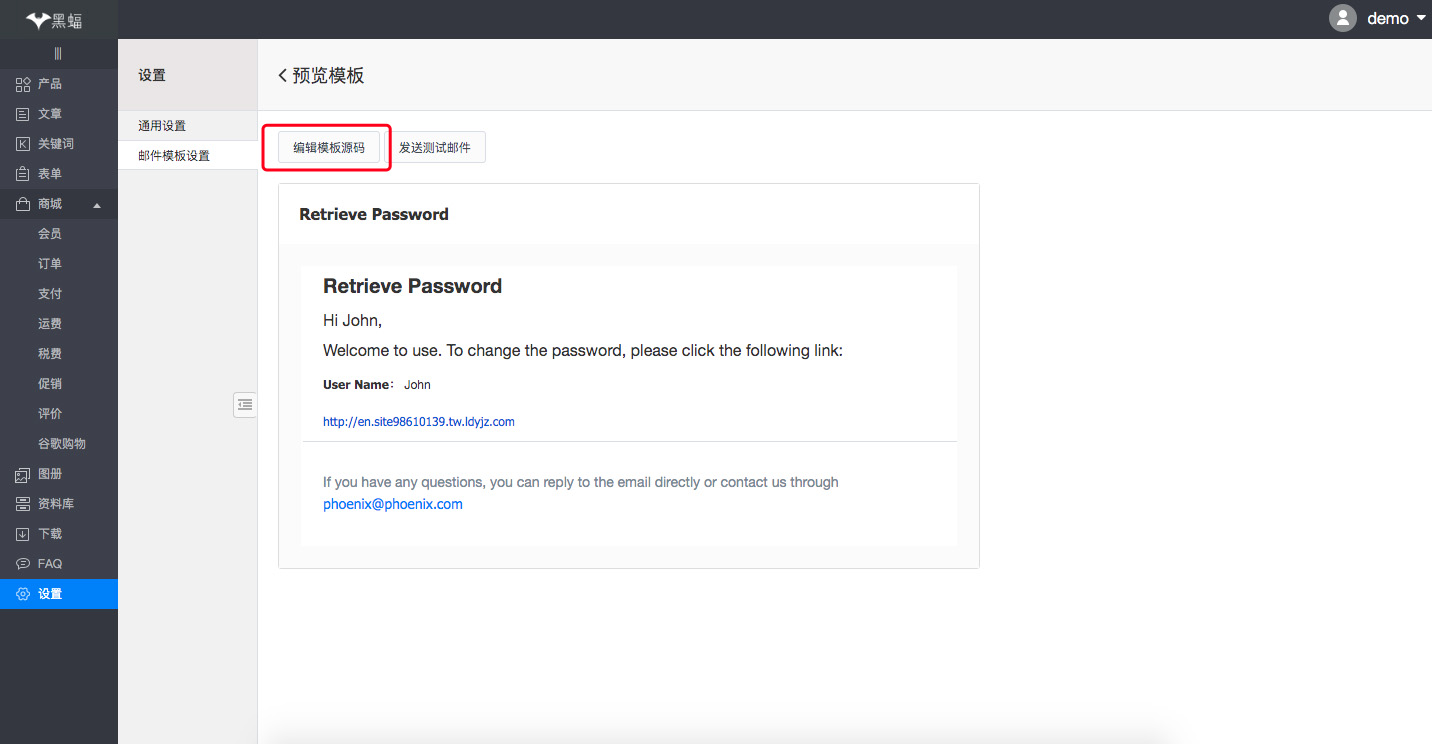Click the articles (文章) icon
Image resolution: width=1432 pixels, height=744 pixels.
point(23,114)
